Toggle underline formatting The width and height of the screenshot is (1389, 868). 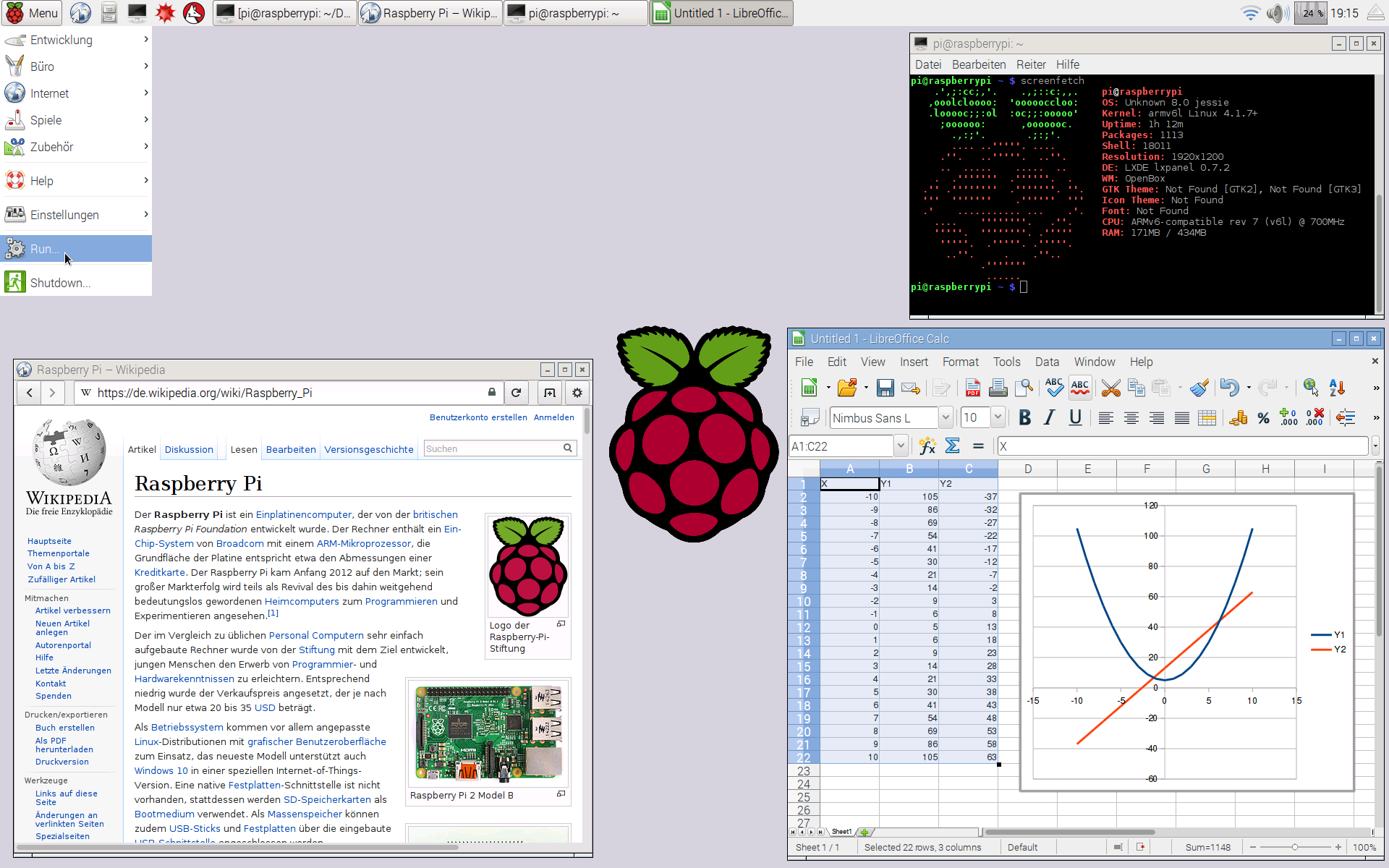[x=1076, y=418]
